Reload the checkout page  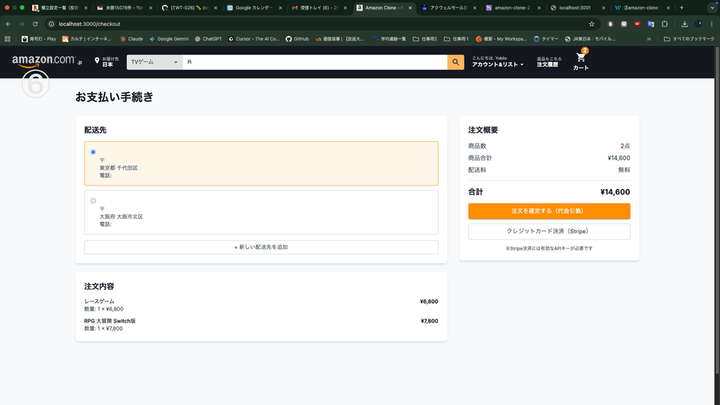(35, 24)
